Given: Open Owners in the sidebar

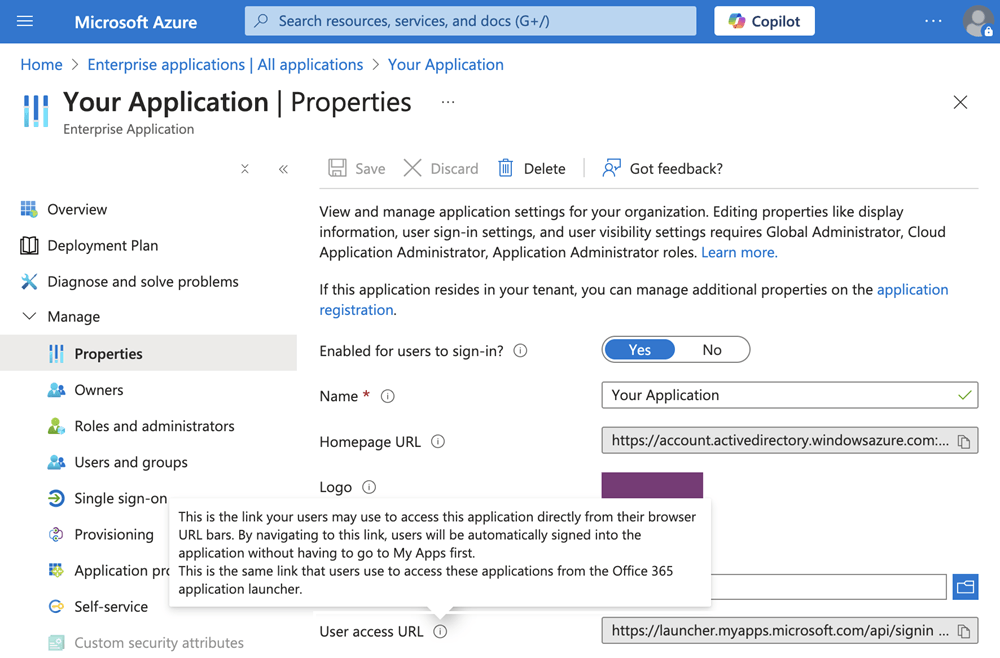Looking at the screenshot, I should [x=99, y=390].
